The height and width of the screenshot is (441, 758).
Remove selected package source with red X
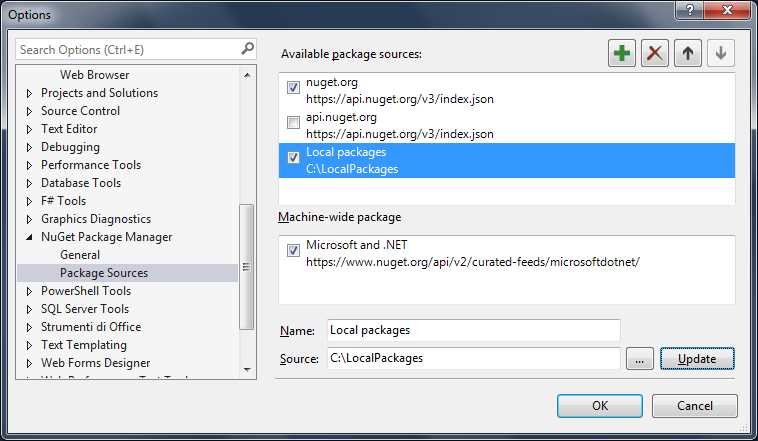click(x=655, y=53)
